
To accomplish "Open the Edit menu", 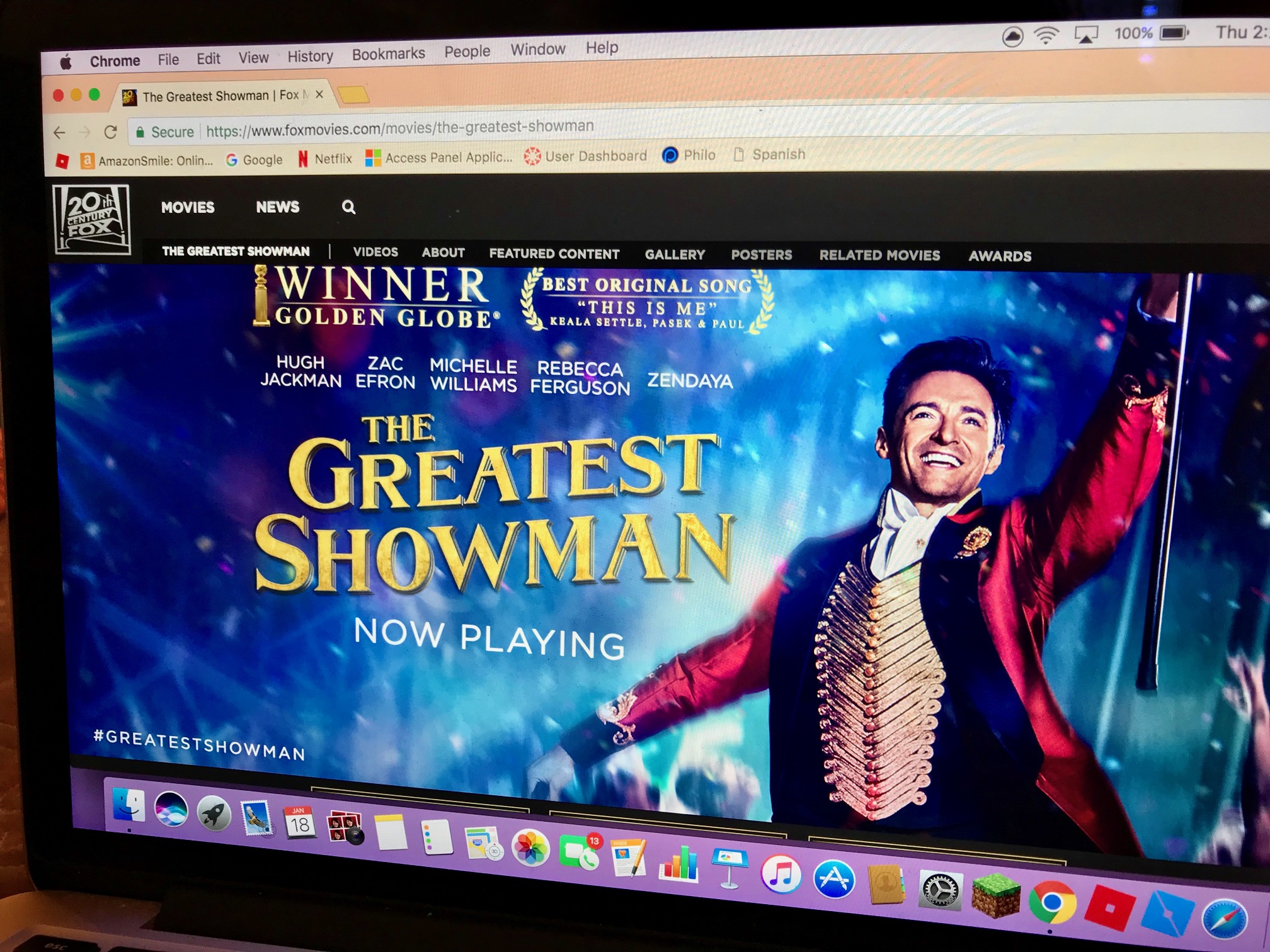I will 209,59.
